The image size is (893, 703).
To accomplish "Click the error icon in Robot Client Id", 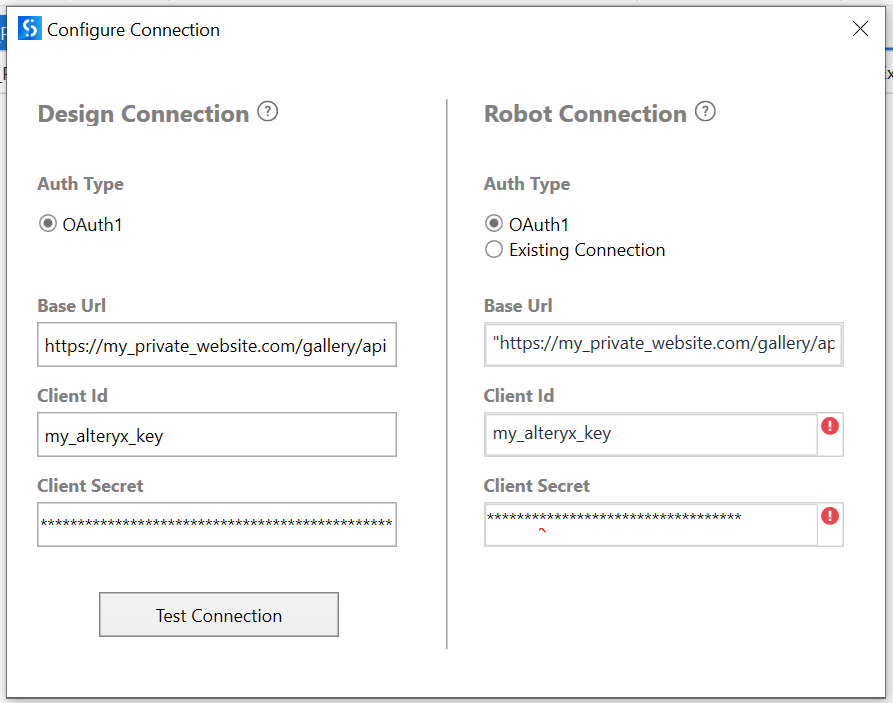I will point(830,427).
